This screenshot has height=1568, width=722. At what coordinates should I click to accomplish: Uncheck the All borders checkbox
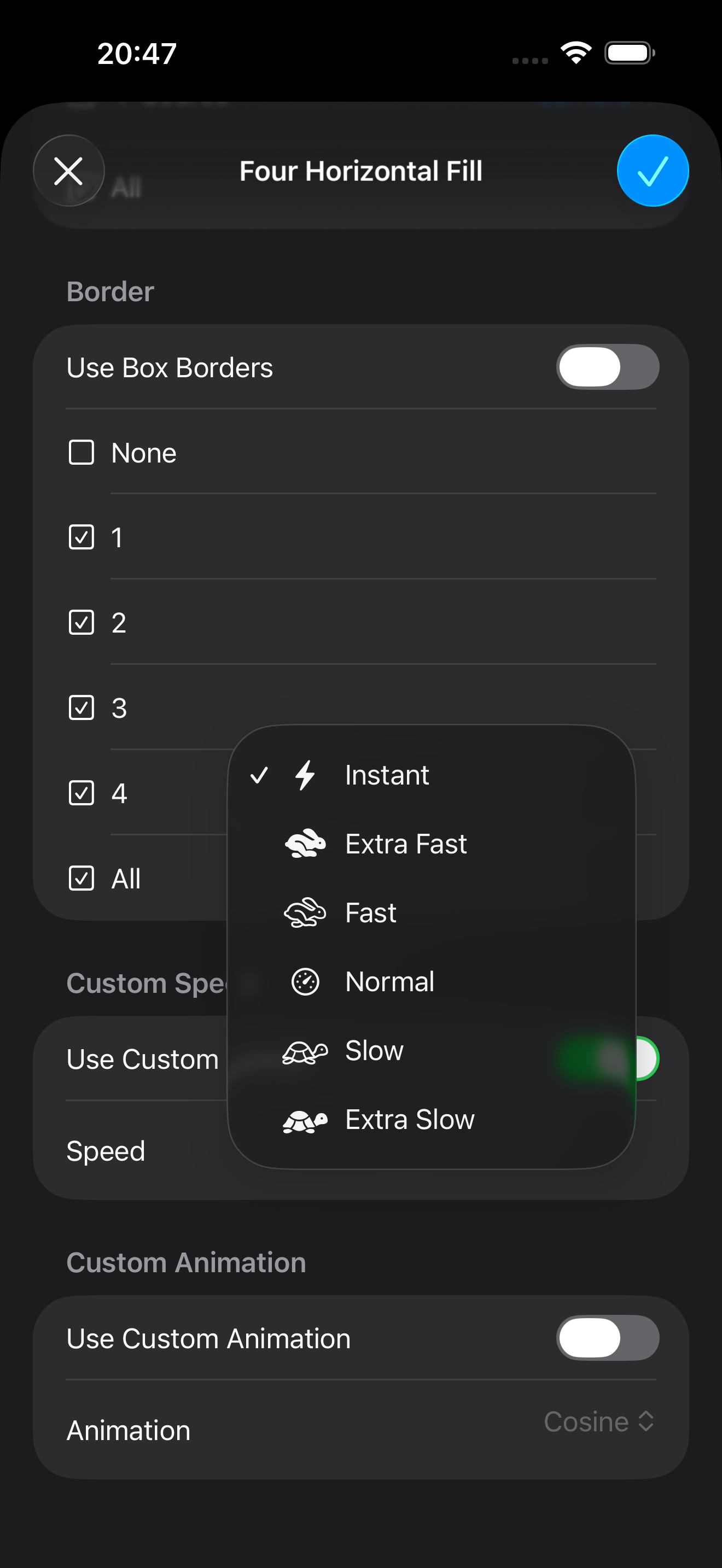(x=81, y=879)
